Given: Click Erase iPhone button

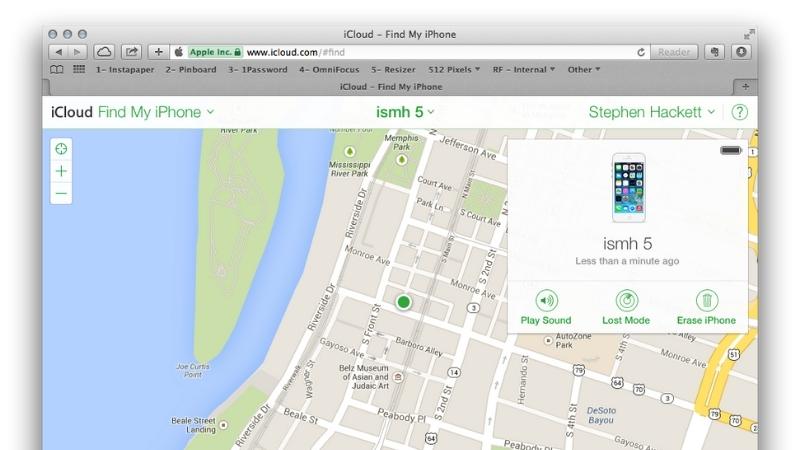Looking at the screenshot, I should pos(706,308).
